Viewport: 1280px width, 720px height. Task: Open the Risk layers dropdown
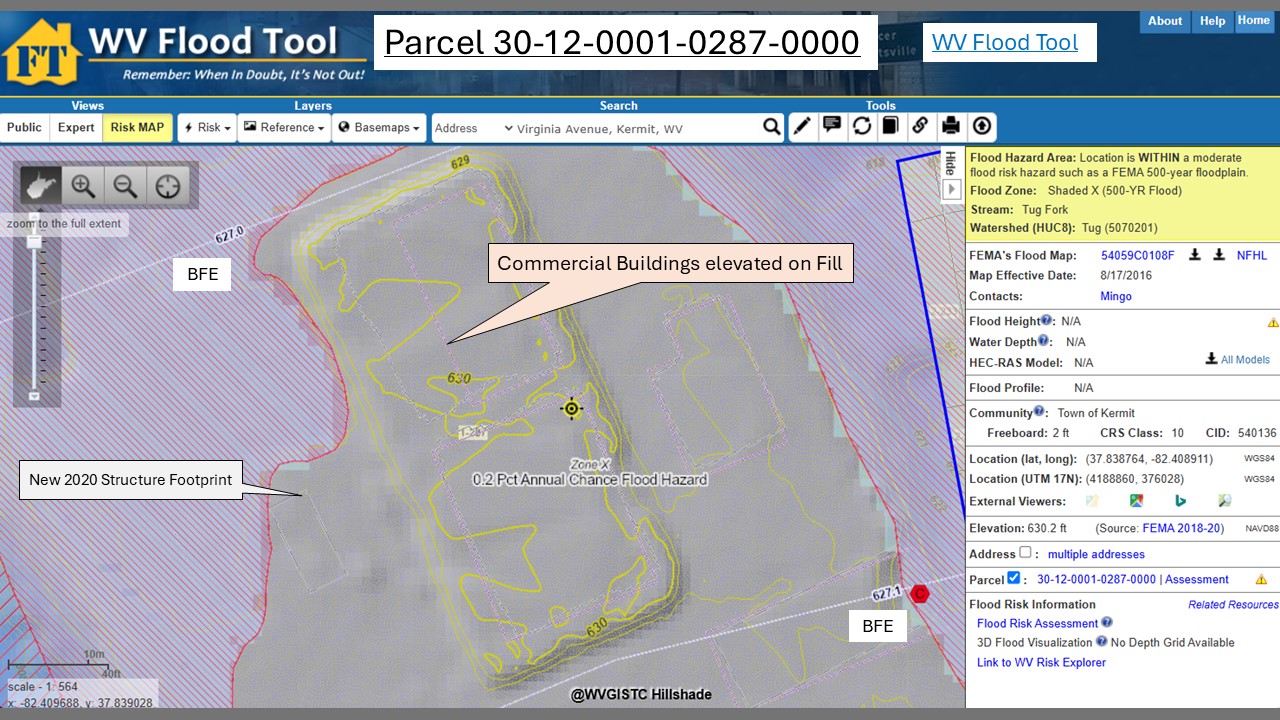[207, 128]
